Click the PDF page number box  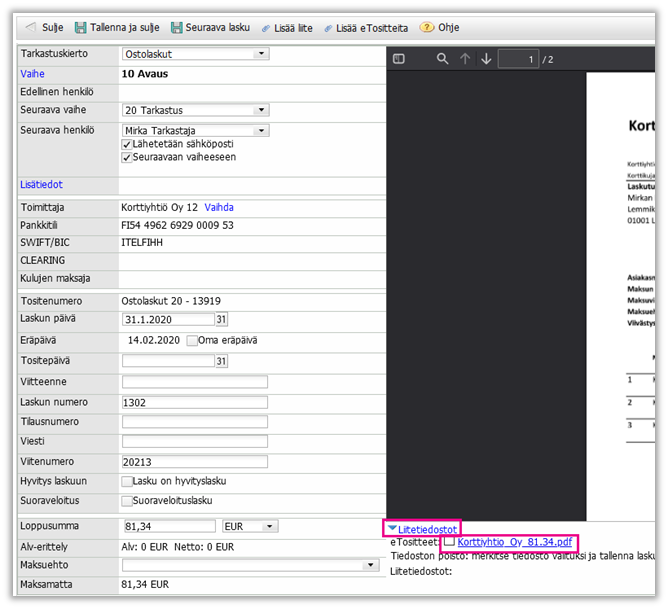click(x=518, y=59)
